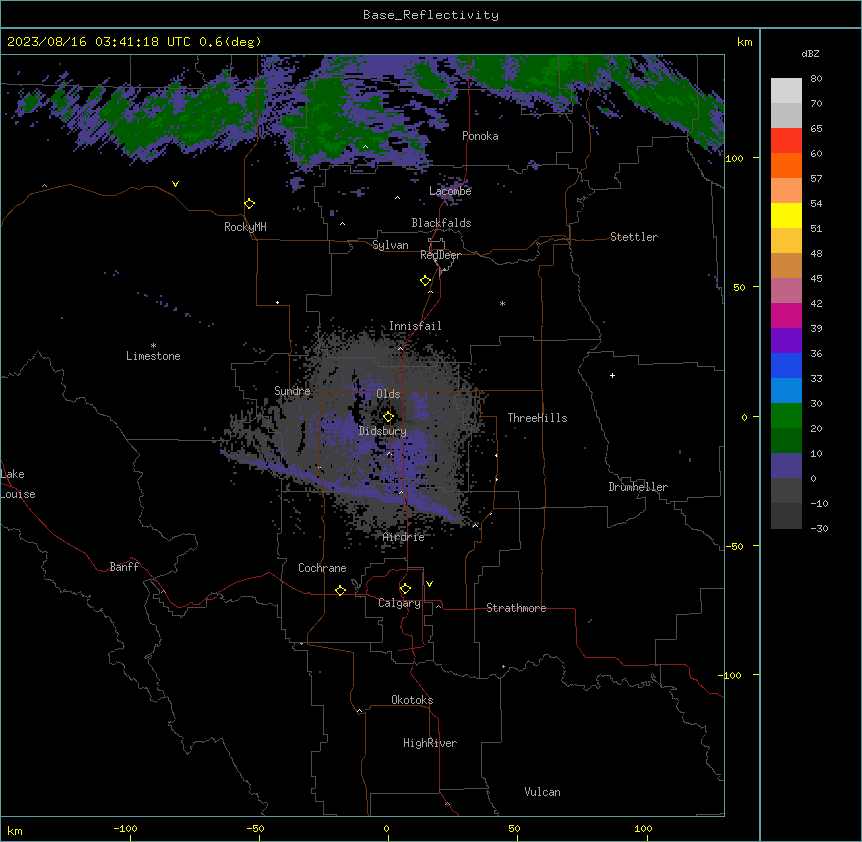Viewport: 862px width, 842px height.
Task: Click the Strathmore label
Action: coord(516,608)
